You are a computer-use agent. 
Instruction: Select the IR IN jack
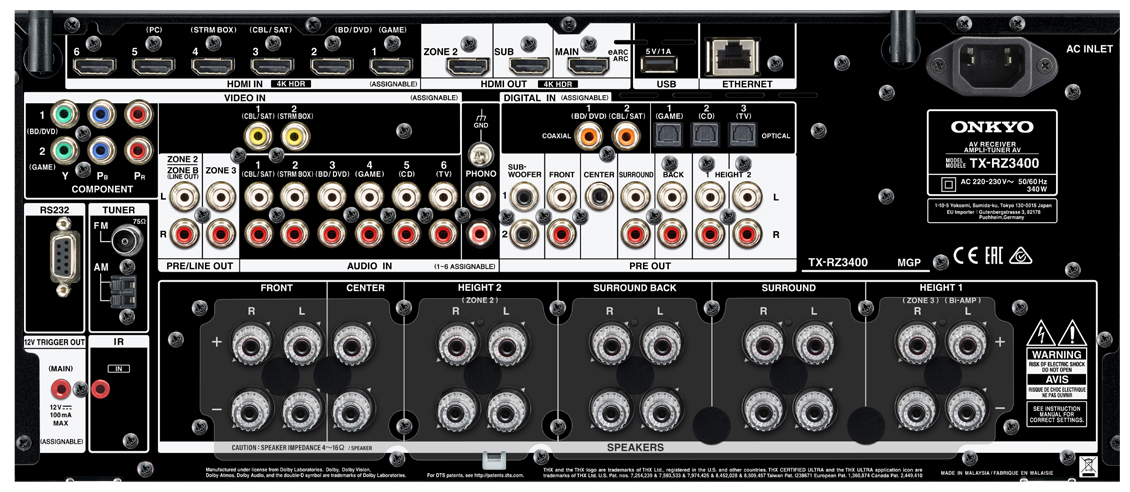pos(101,390)
